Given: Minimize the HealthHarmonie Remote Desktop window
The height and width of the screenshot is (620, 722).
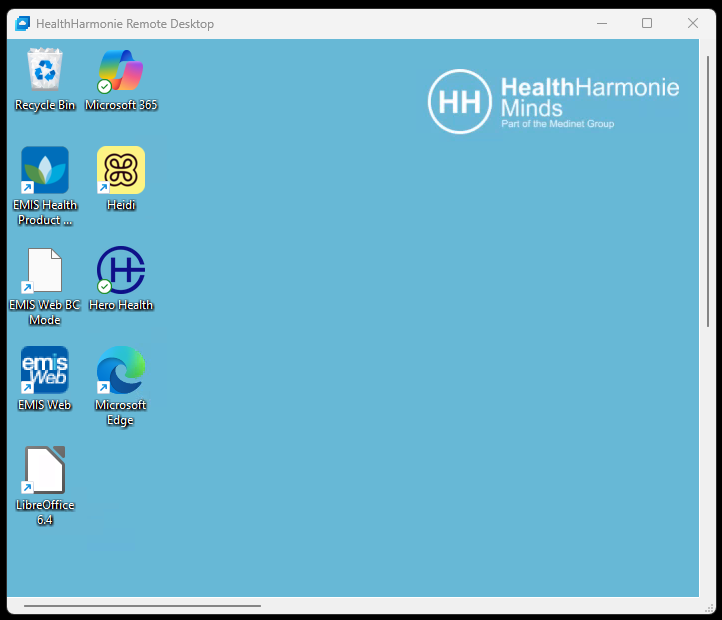Looking at the screenshot, I should (602, 23).
